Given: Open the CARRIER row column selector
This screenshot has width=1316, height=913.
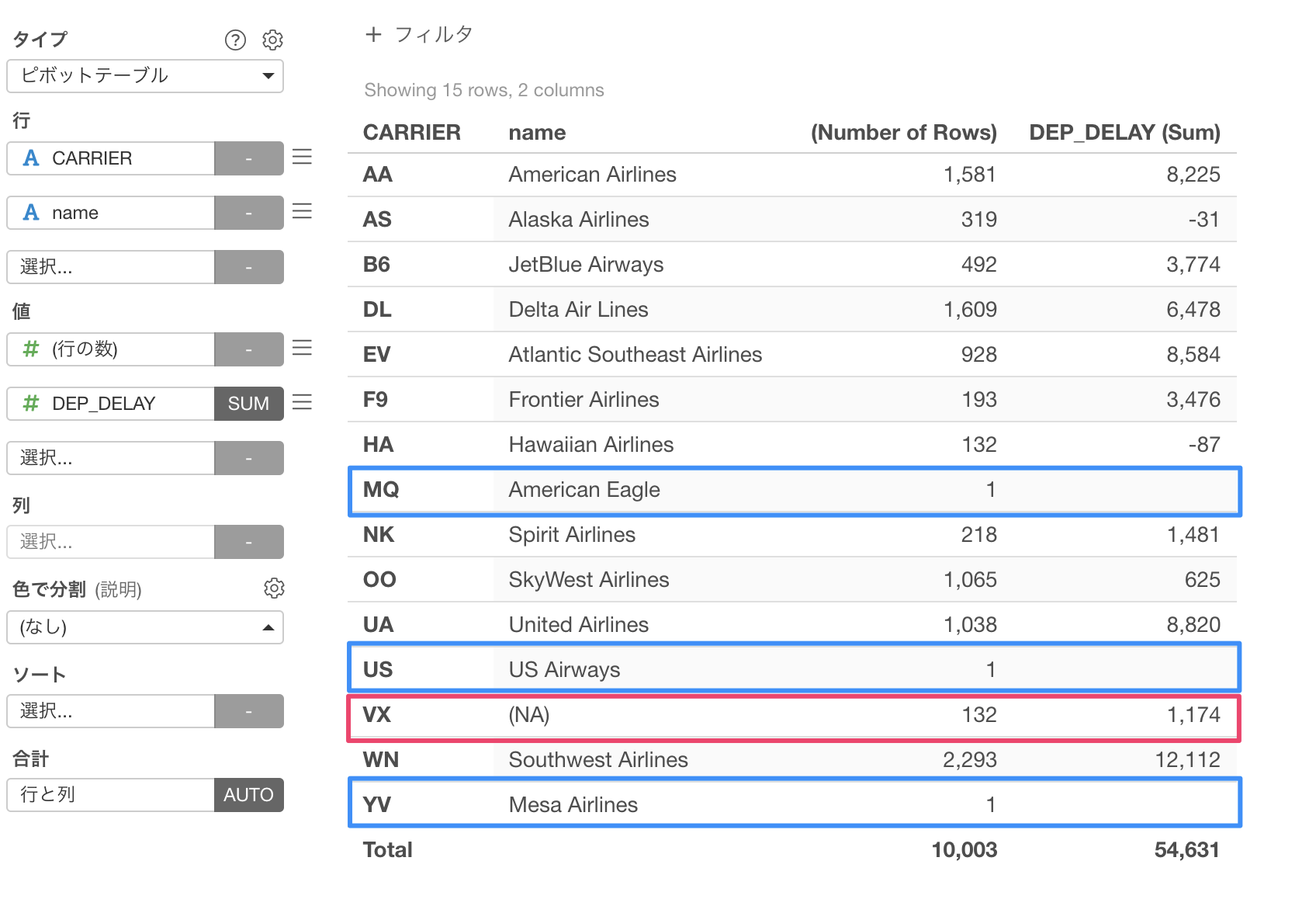Looking at the screenshot, I should coord(111,158).
